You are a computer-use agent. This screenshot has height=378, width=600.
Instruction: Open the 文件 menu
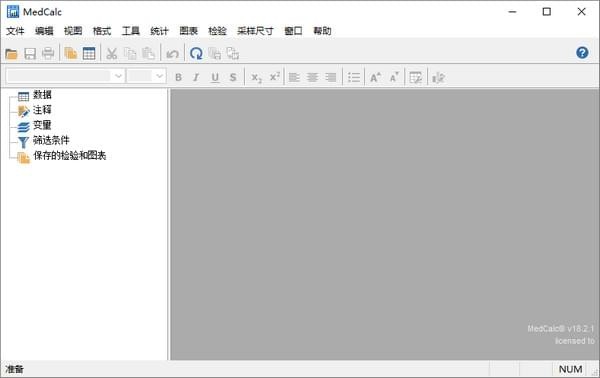pyautogui.click(x=15, y=31)
